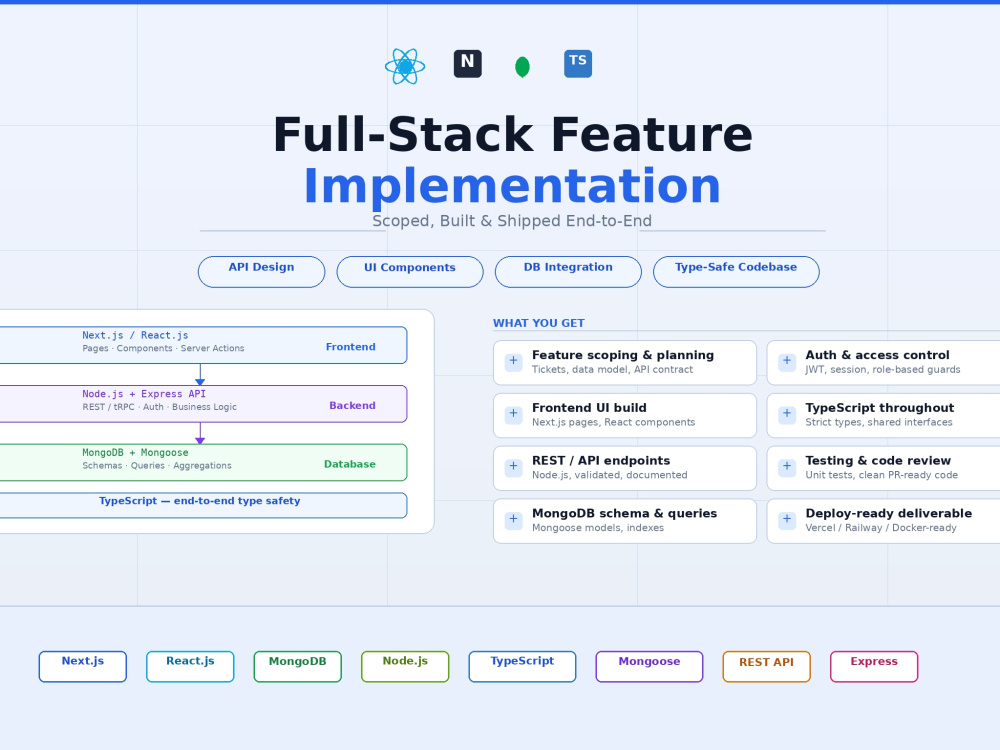Click the React.js tech tag
Screen dimensions: 1000x750
pos(190,666)
